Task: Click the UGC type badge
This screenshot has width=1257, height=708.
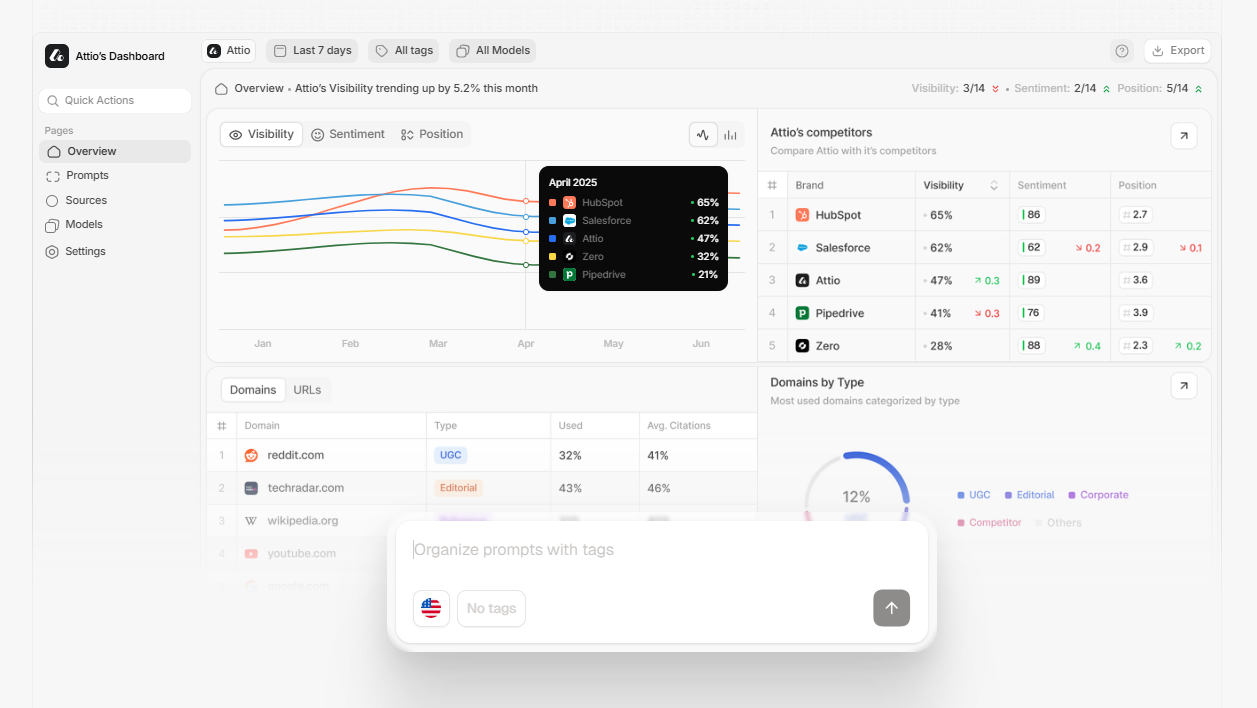Action: (x=451, y=455)
